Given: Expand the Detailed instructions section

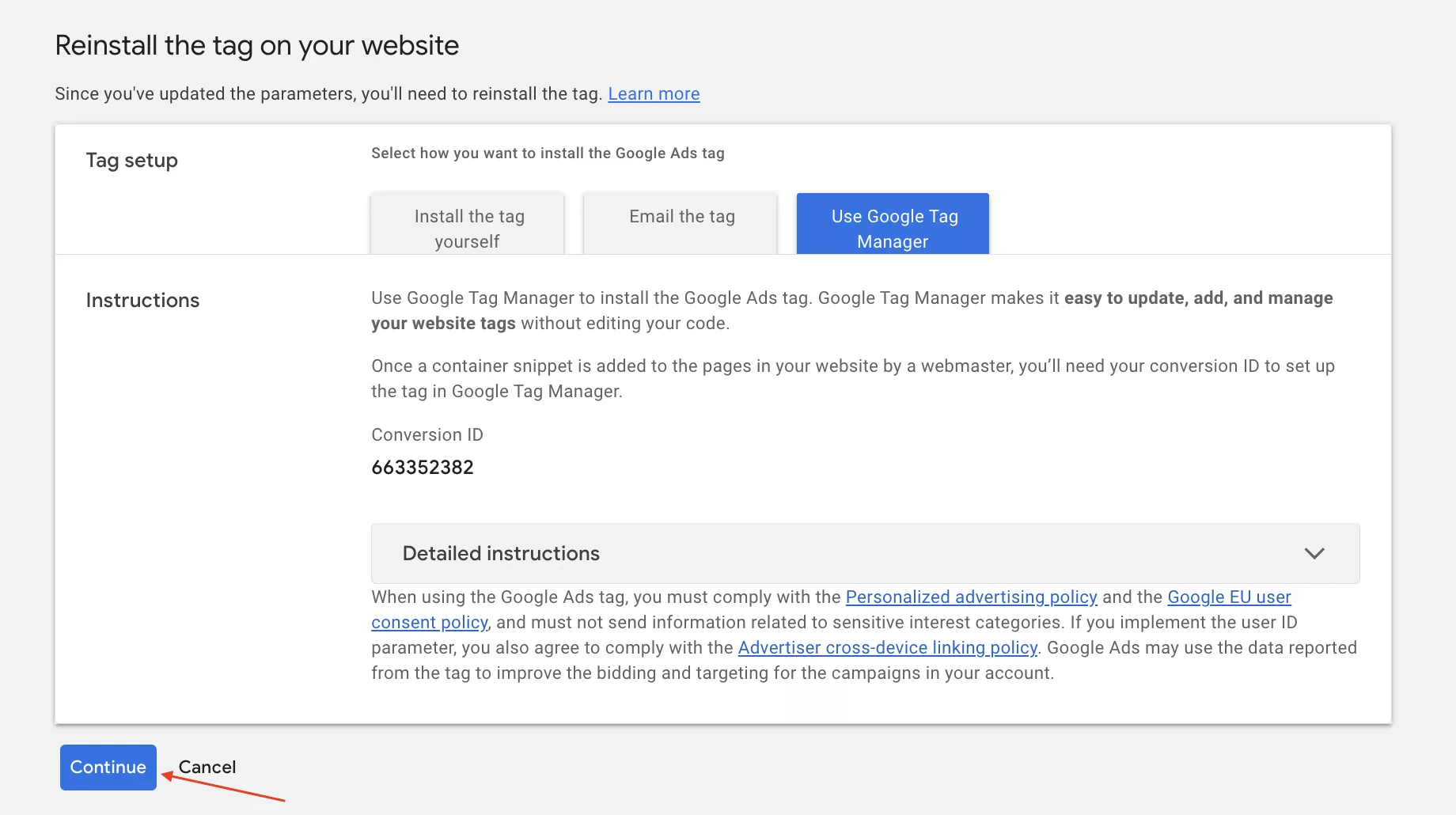Looking at the screenshot, I should click(866, 553).
